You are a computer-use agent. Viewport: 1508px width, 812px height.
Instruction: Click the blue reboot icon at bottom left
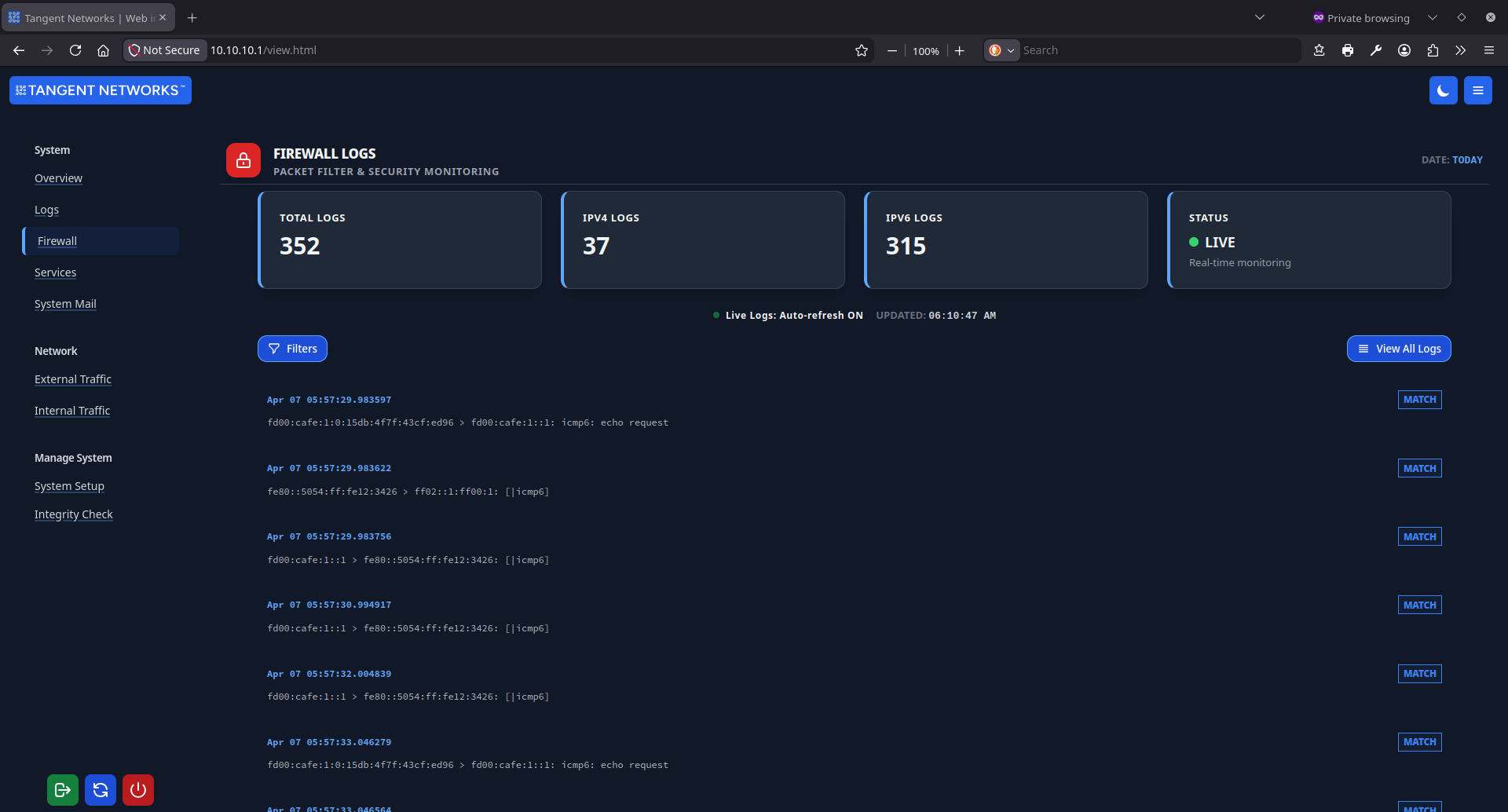point(101,790)
